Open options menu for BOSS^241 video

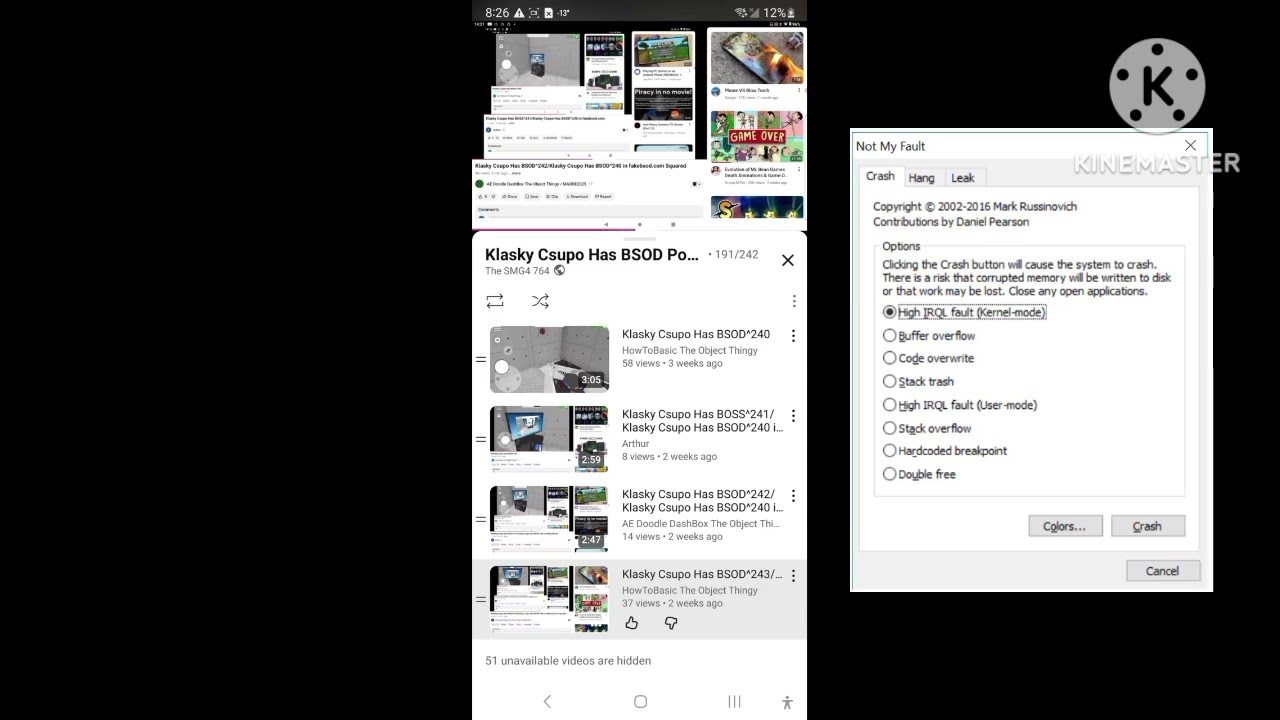793,416
